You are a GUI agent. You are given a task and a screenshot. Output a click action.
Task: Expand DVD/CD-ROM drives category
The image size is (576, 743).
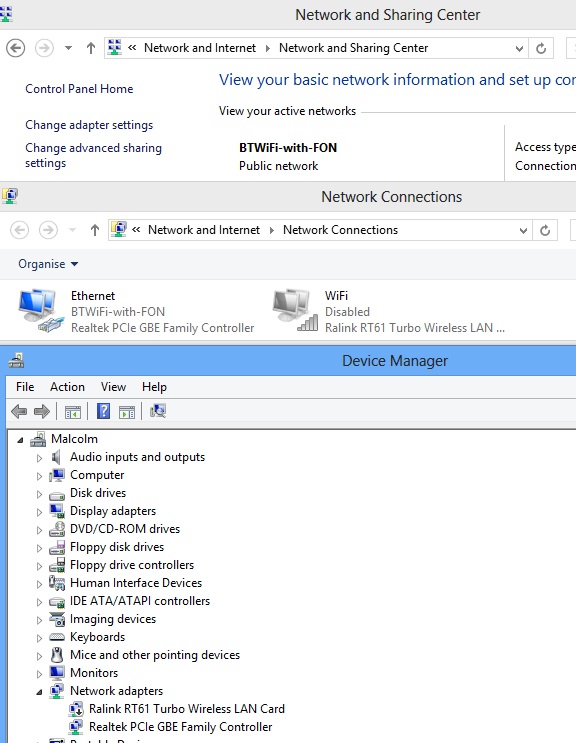tap(39, 530)
